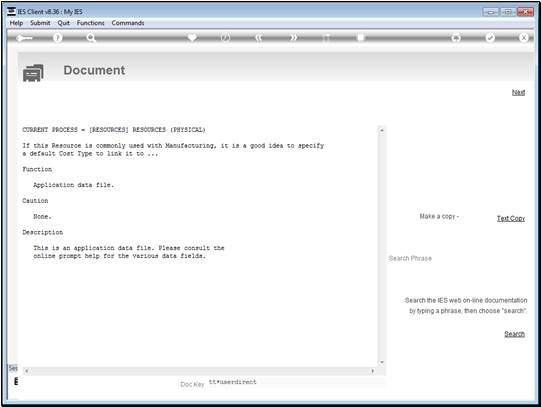Click the Document stack icon

pos(33,73)
